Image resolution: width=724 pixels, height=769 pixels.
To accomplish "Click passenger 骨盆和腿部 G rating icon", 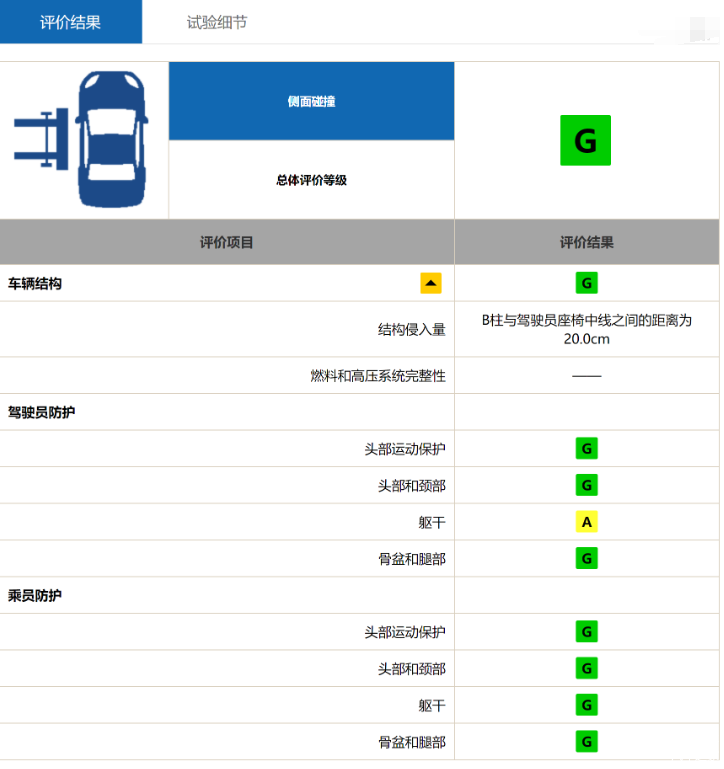I will point(586,742).
